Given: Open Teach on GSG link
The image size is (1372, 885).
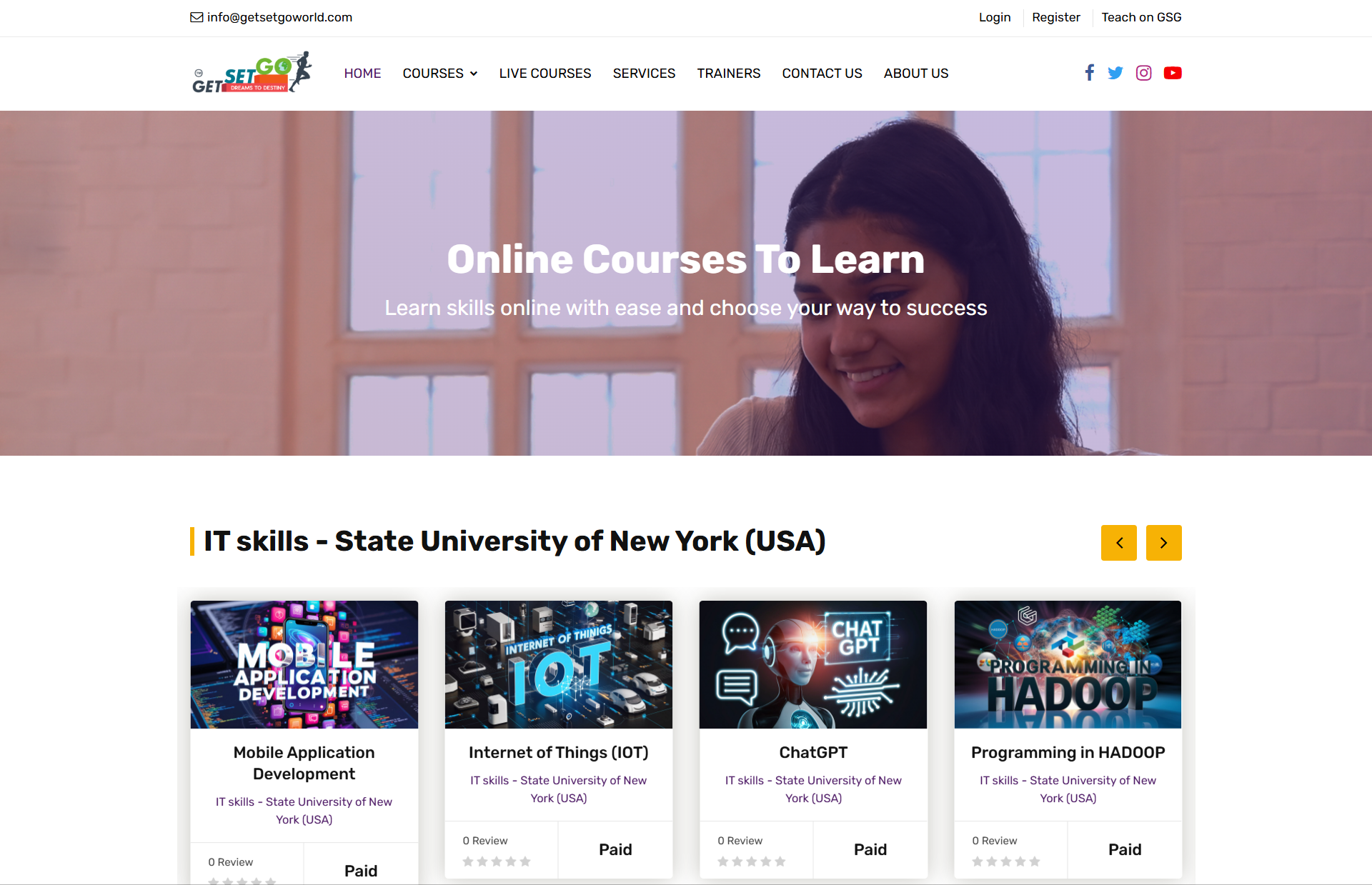Looking at the screenshot, I should tap(1140, 17).
